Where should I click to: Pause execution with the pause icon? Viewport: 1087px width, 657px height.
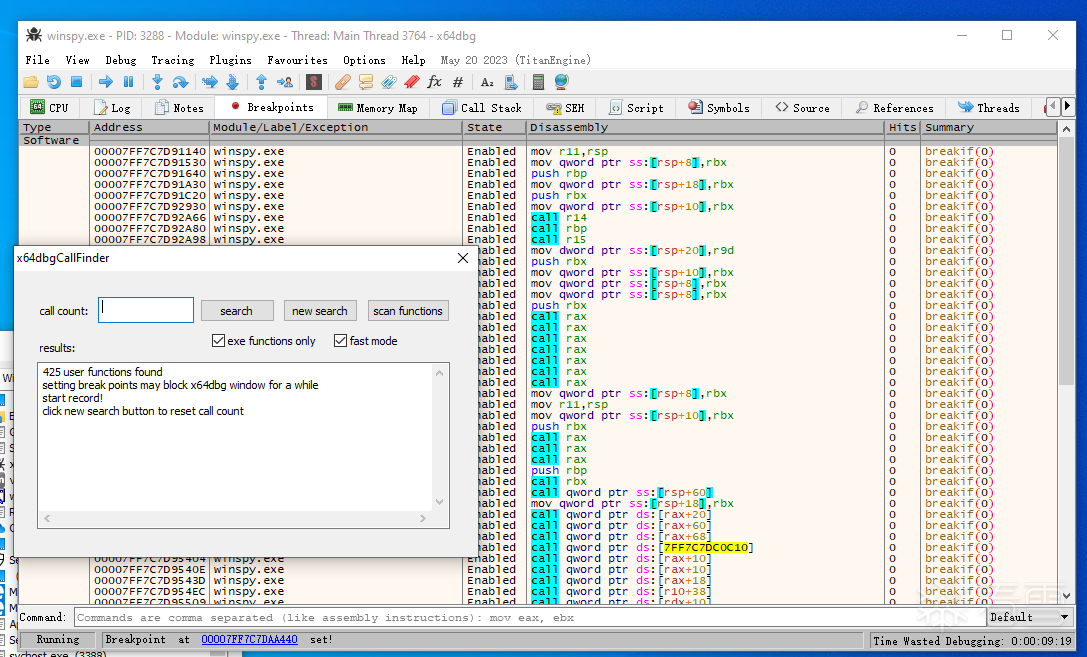128,82
